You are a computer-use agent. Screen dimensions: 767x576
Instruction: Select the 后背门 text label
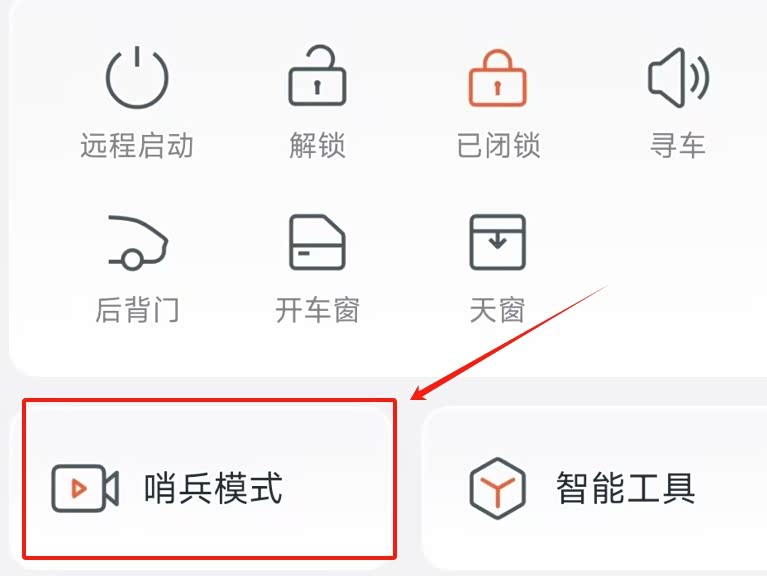137,310
